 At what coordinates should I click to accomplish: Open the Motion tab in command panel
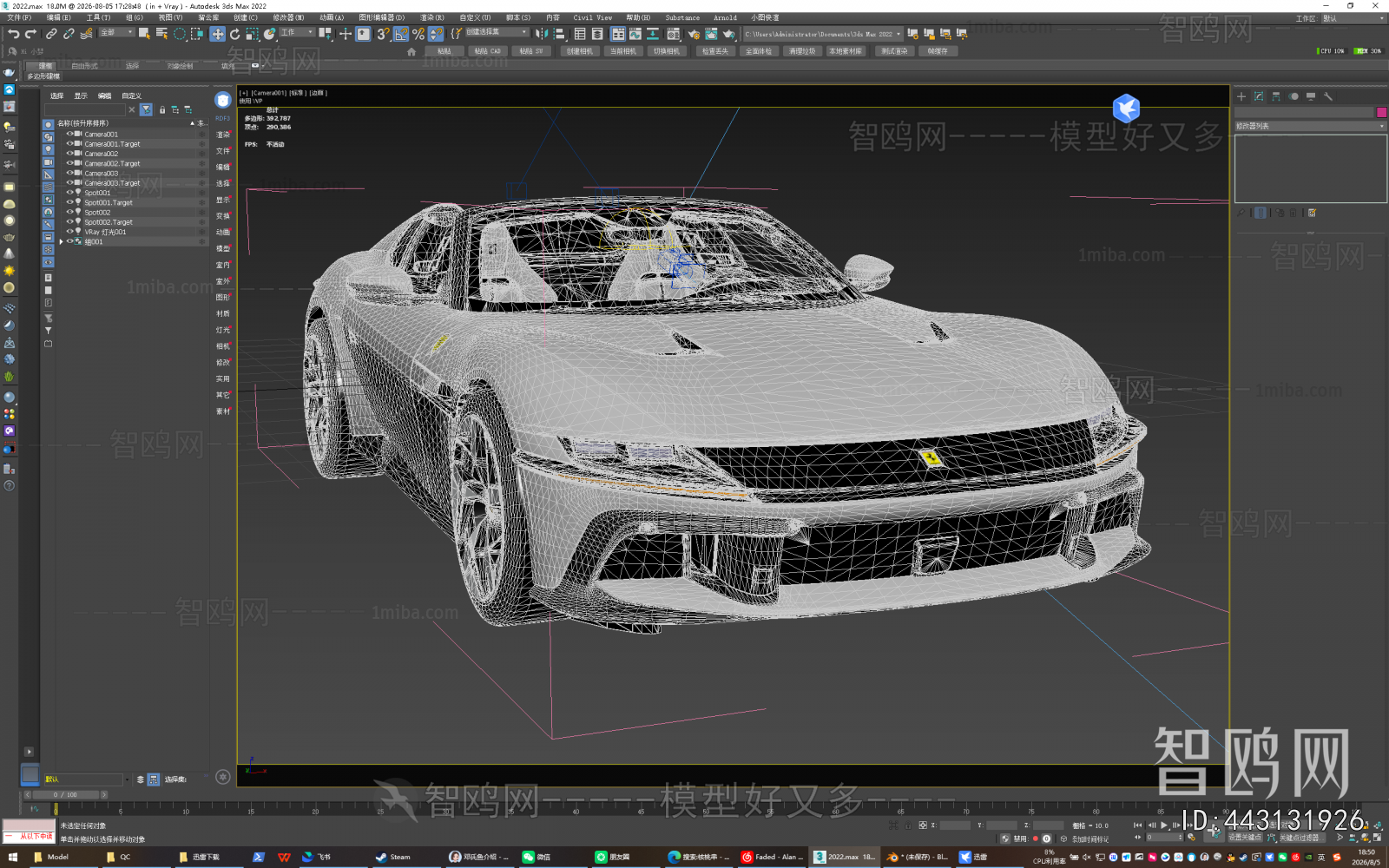(1294, 96)
